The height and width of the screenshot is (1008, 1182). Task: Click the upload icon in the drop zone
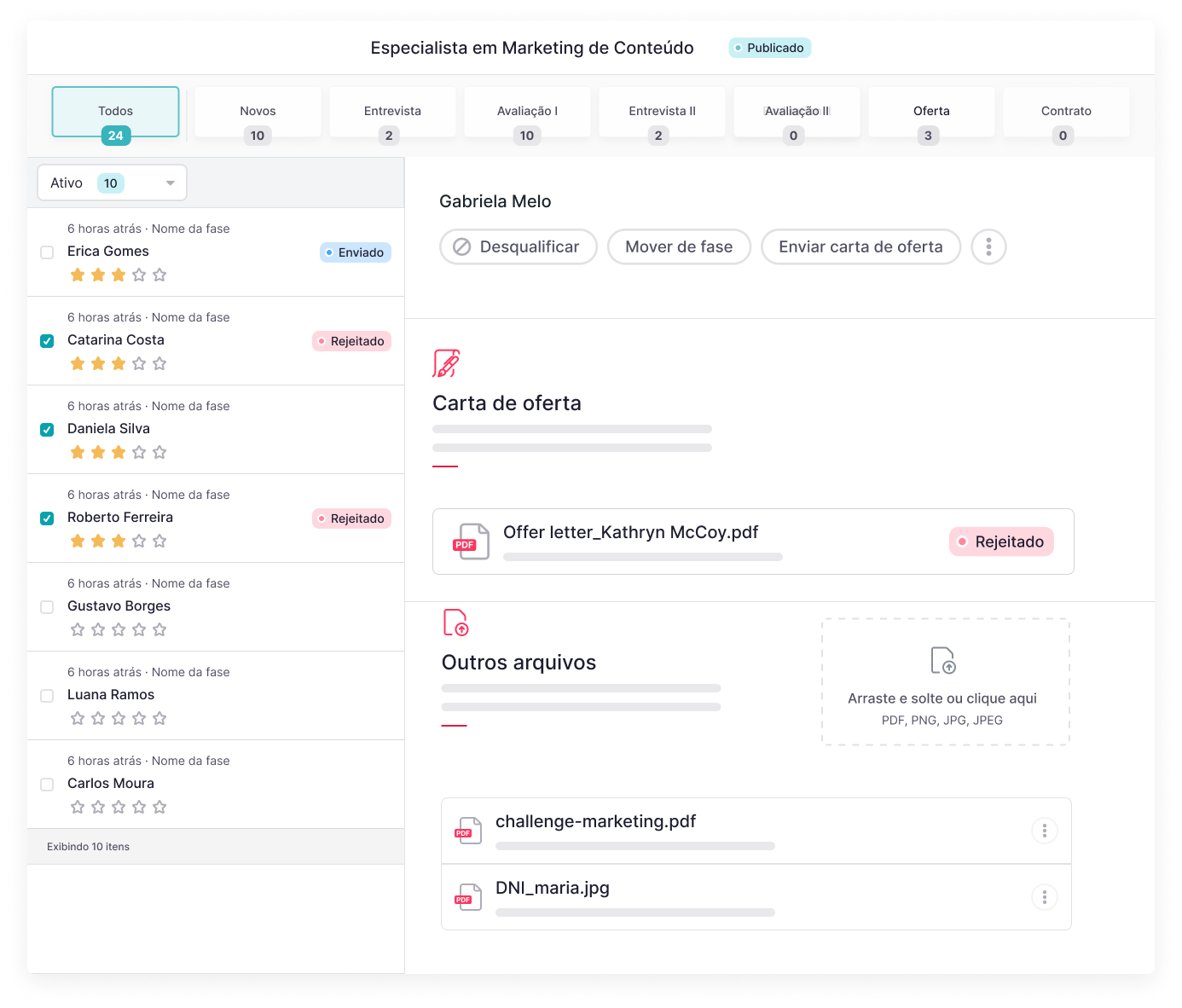943,660
